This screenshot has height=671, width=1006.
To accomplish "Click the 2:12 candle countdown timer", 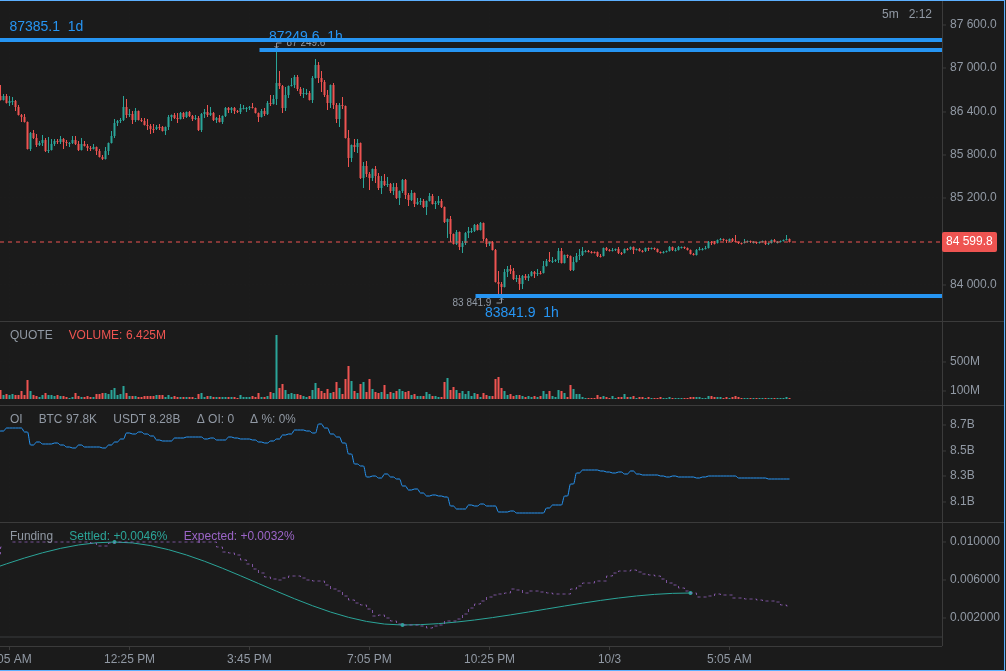I will tap(920, 14).
